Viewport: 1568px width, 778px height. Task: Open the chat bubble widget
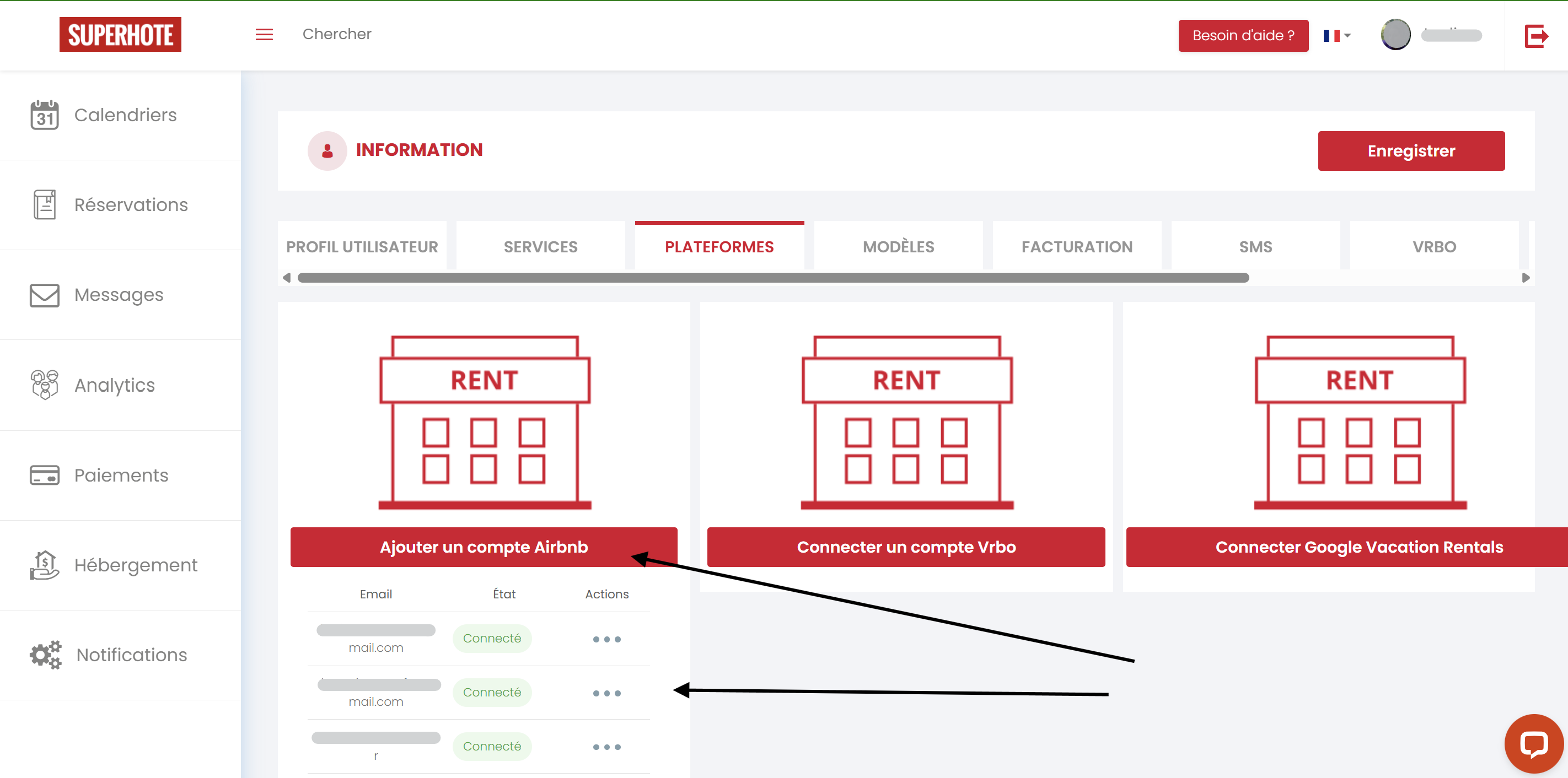(x=1533, y=743)
